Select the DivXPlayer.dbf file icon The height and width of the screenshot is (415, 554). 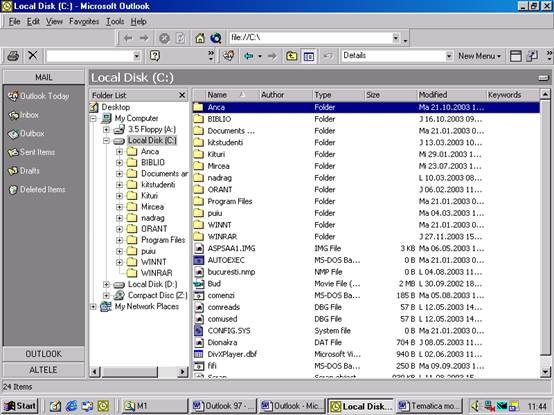199,354
